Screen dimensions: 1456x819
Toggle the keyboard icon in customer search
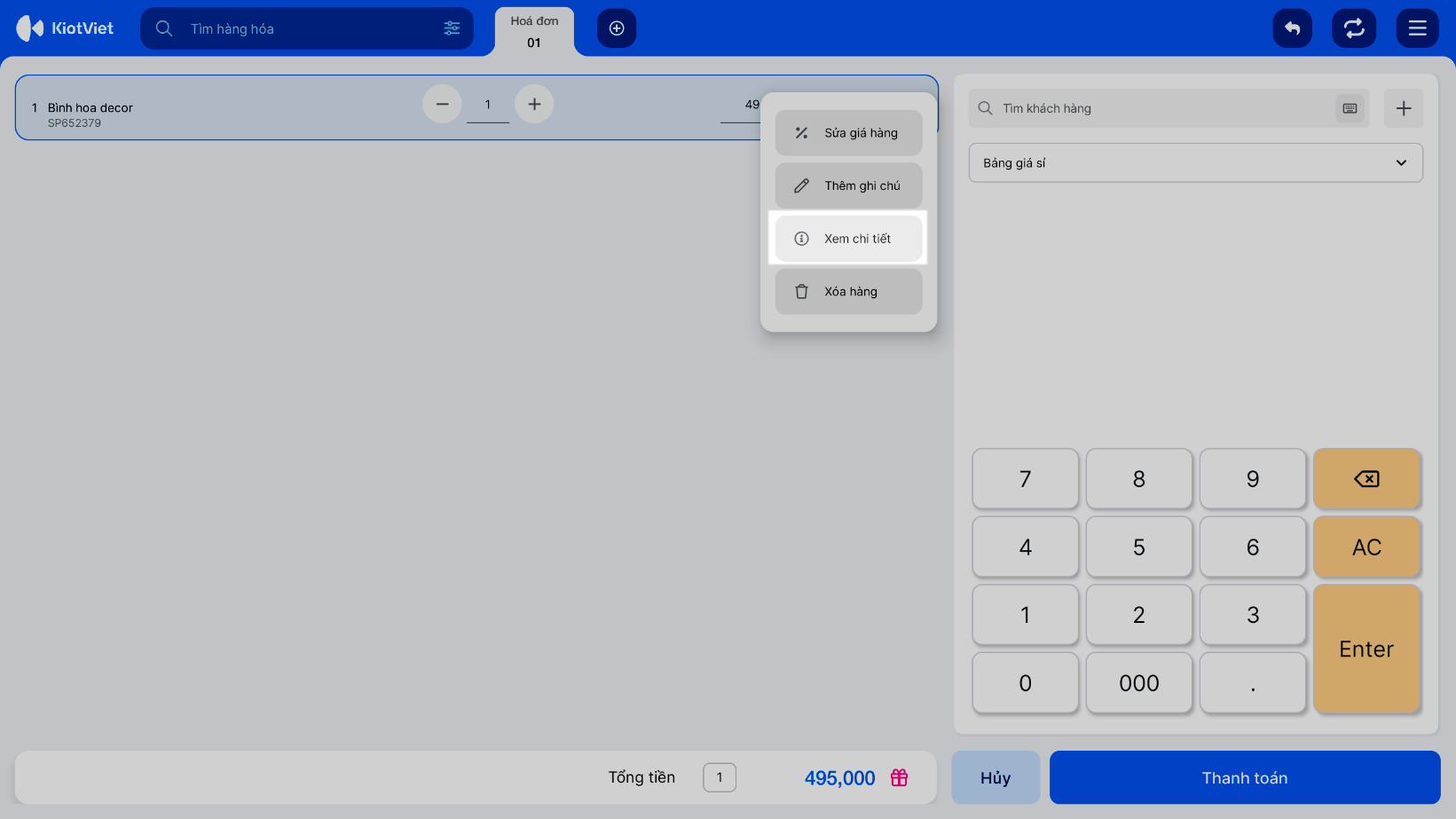pyautogui.click(x=1350, y=108)
